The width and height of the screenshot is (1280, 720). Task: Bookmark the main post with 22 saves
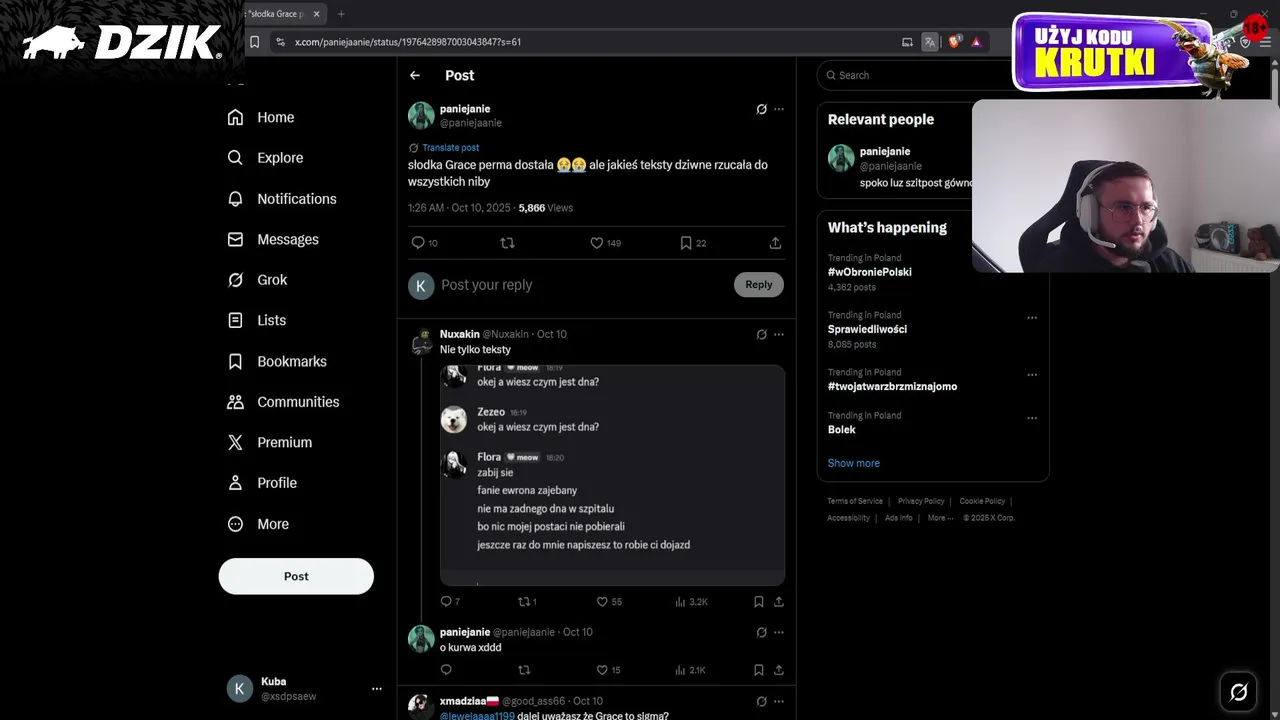tap(686, 243)
